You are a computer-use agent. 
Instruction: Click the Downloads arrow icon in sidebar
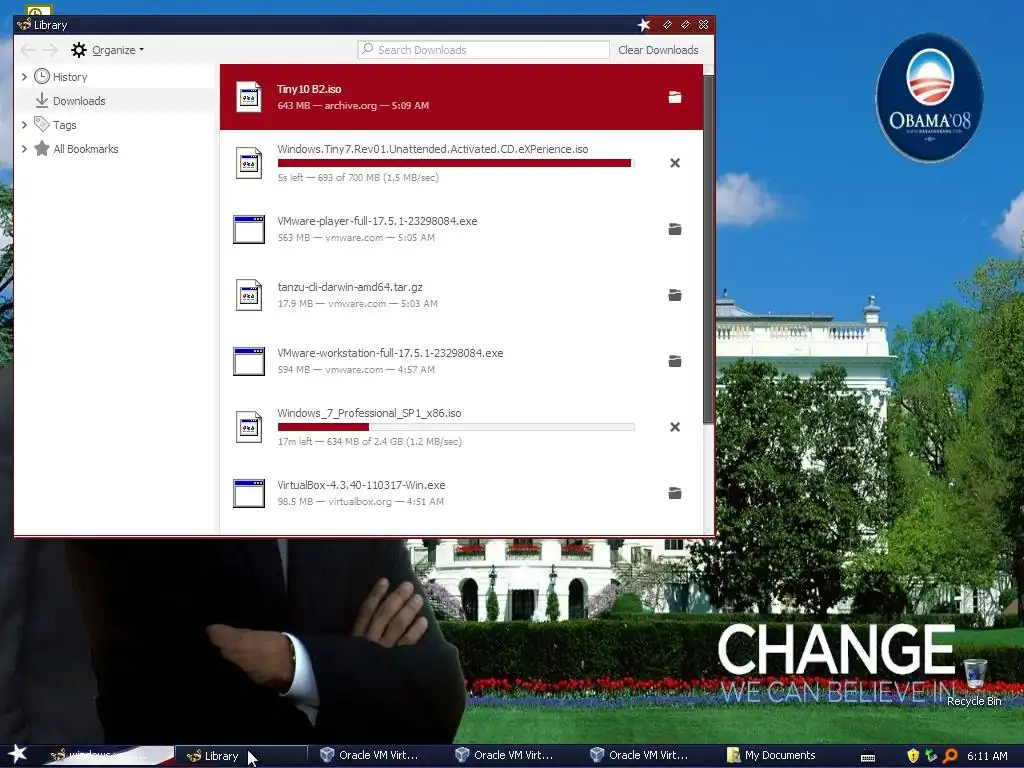42,101
